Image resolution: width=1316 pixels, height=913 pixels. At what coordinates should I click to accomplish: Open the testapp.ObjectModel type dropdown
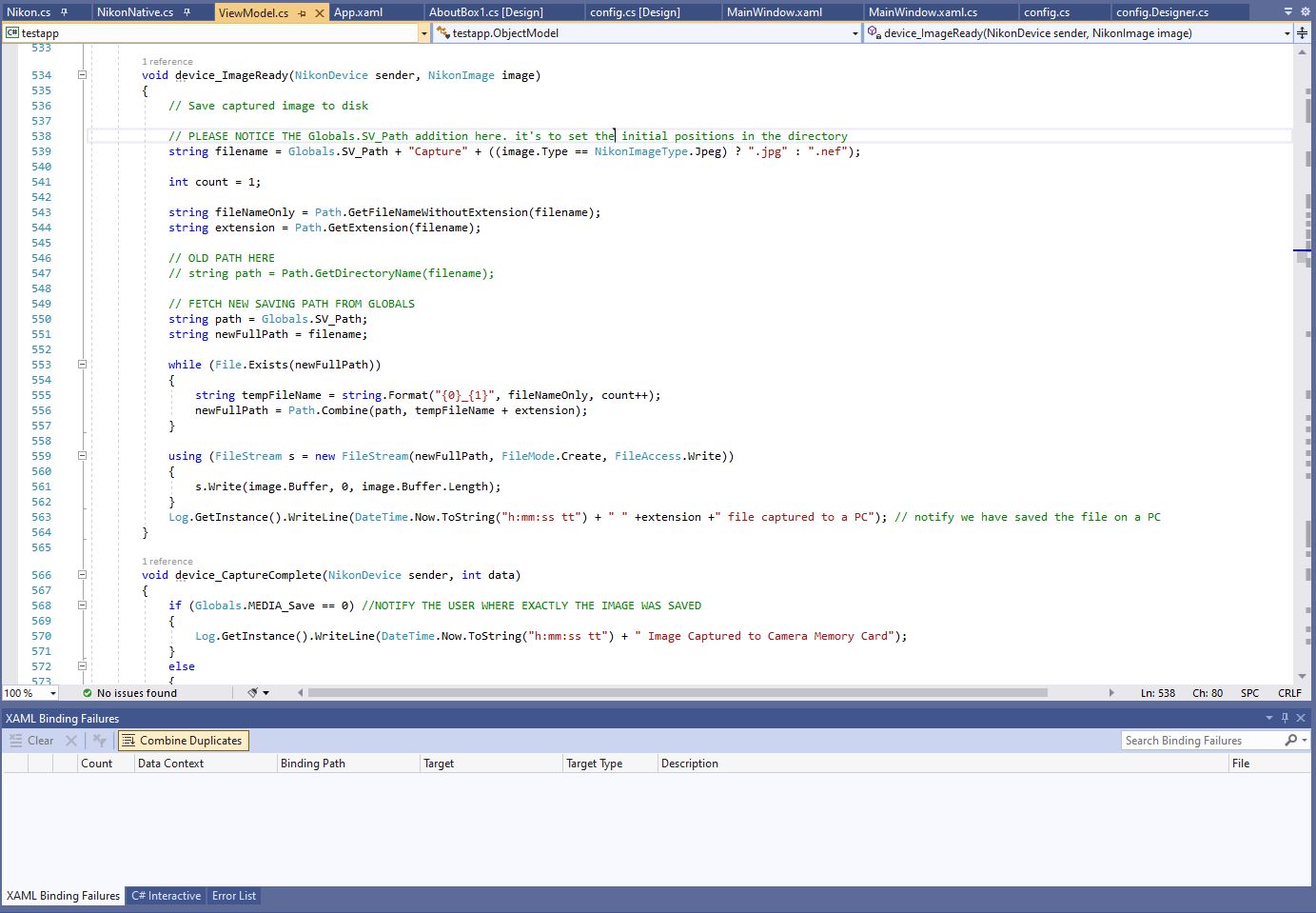click(855, 33)
